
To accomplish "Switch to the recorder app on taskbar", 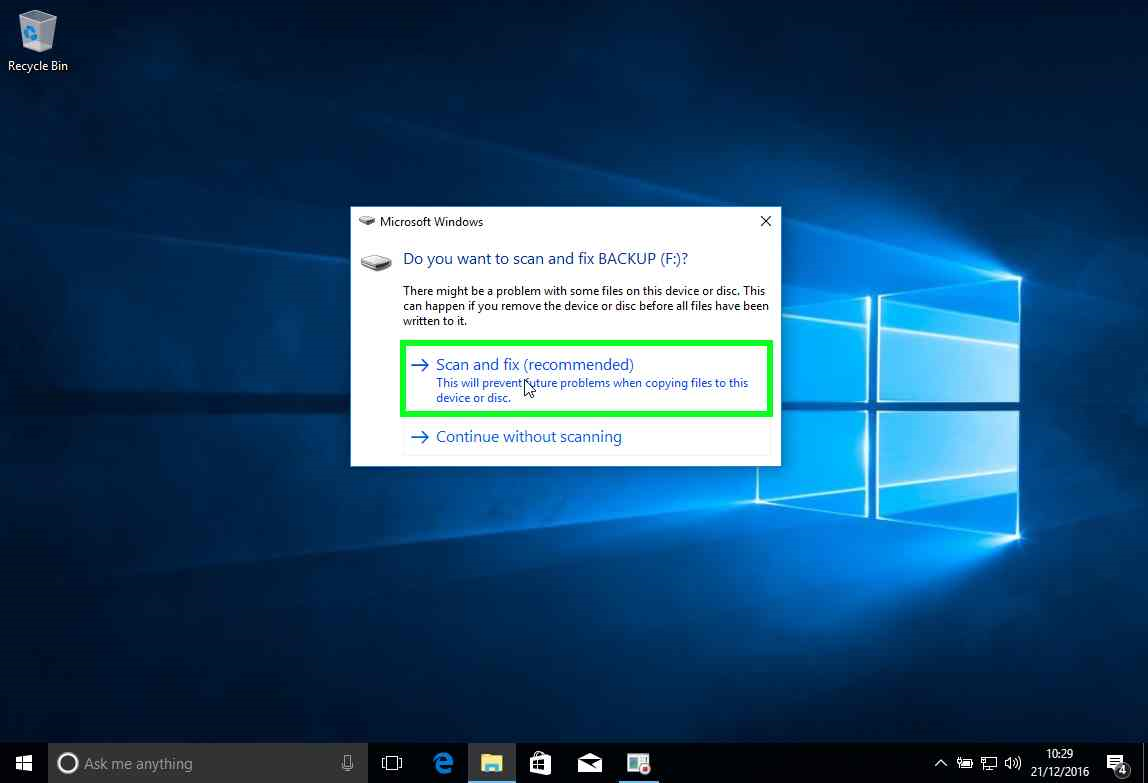I will 638,763.
